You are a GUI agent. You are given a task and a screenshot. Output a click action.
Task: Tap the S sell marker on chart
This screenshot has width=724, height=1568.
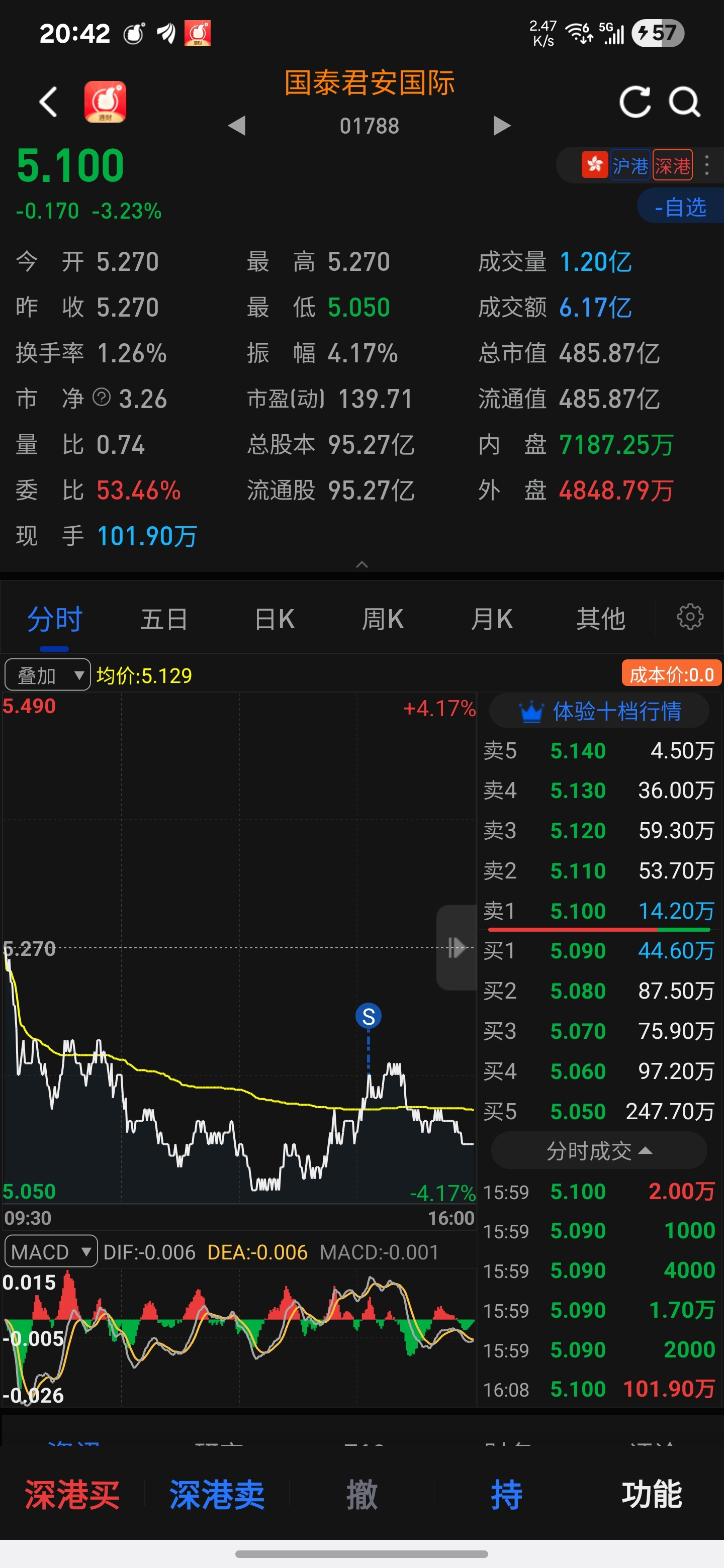click(x=369, y=1016)
